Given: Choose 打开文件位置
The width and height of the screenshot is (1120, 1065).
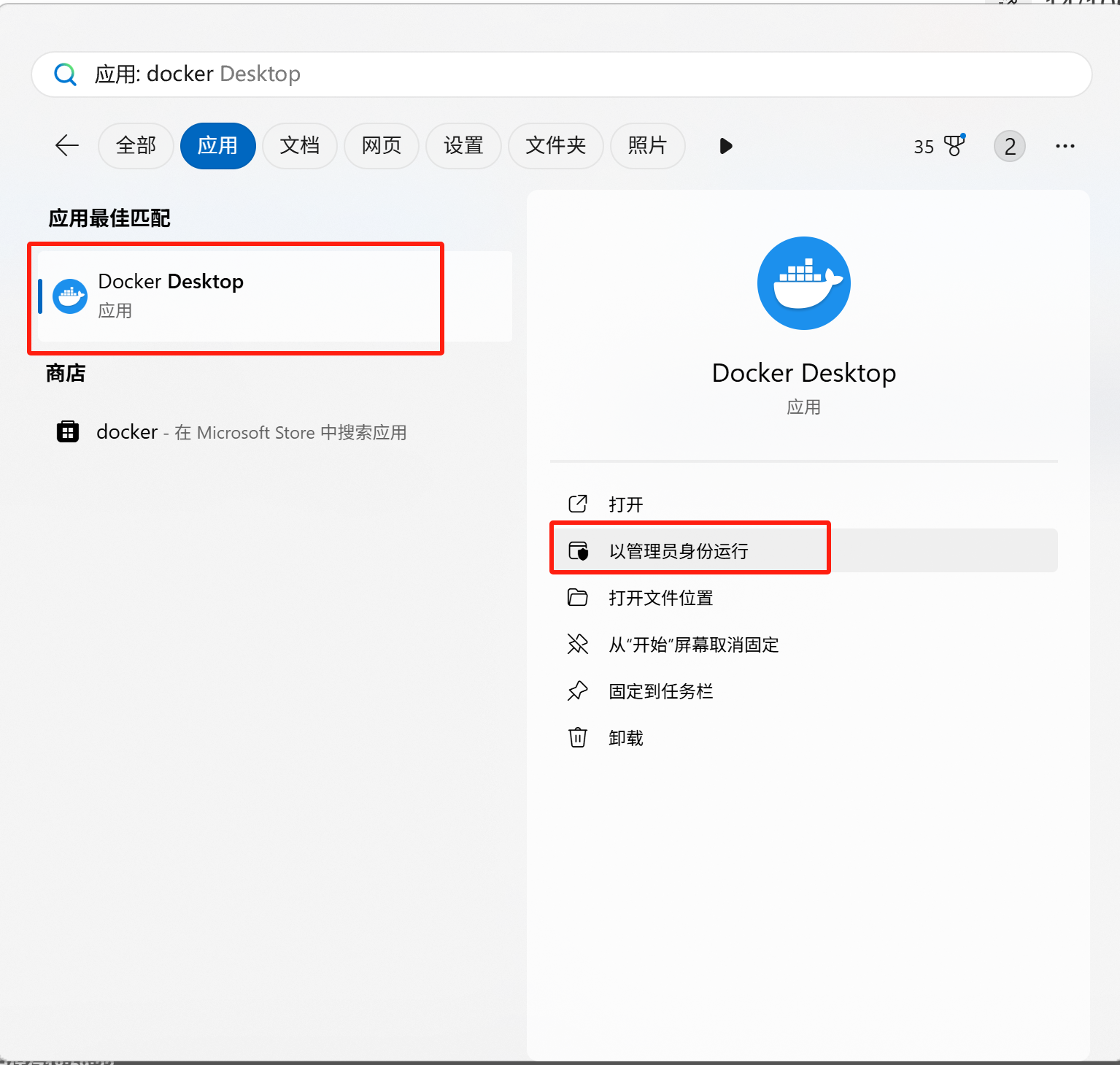Looking at the screenshot, I should click(803, 597).
